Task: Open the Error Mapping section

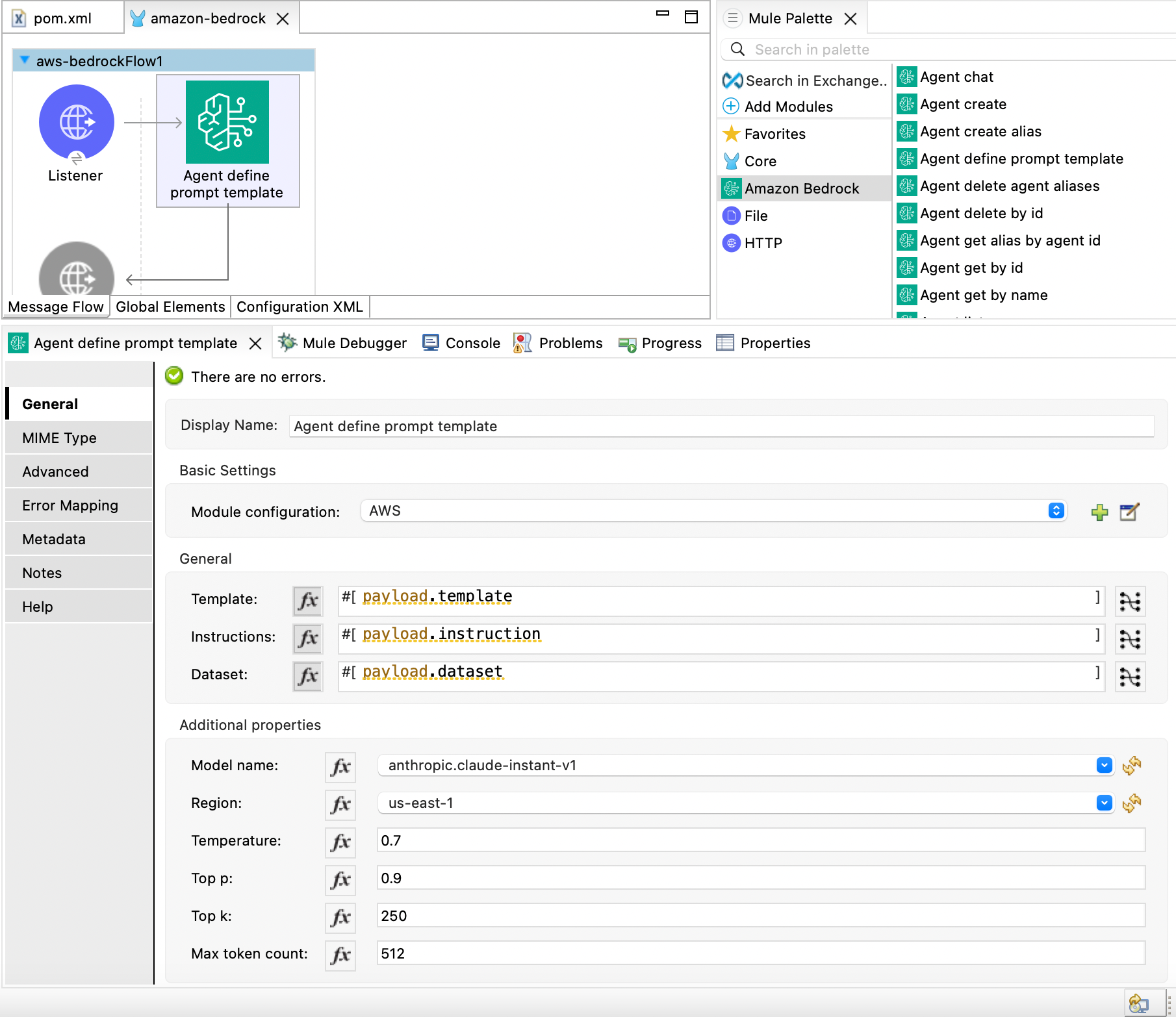Action: pyautogui.click(x=79, y=505)
